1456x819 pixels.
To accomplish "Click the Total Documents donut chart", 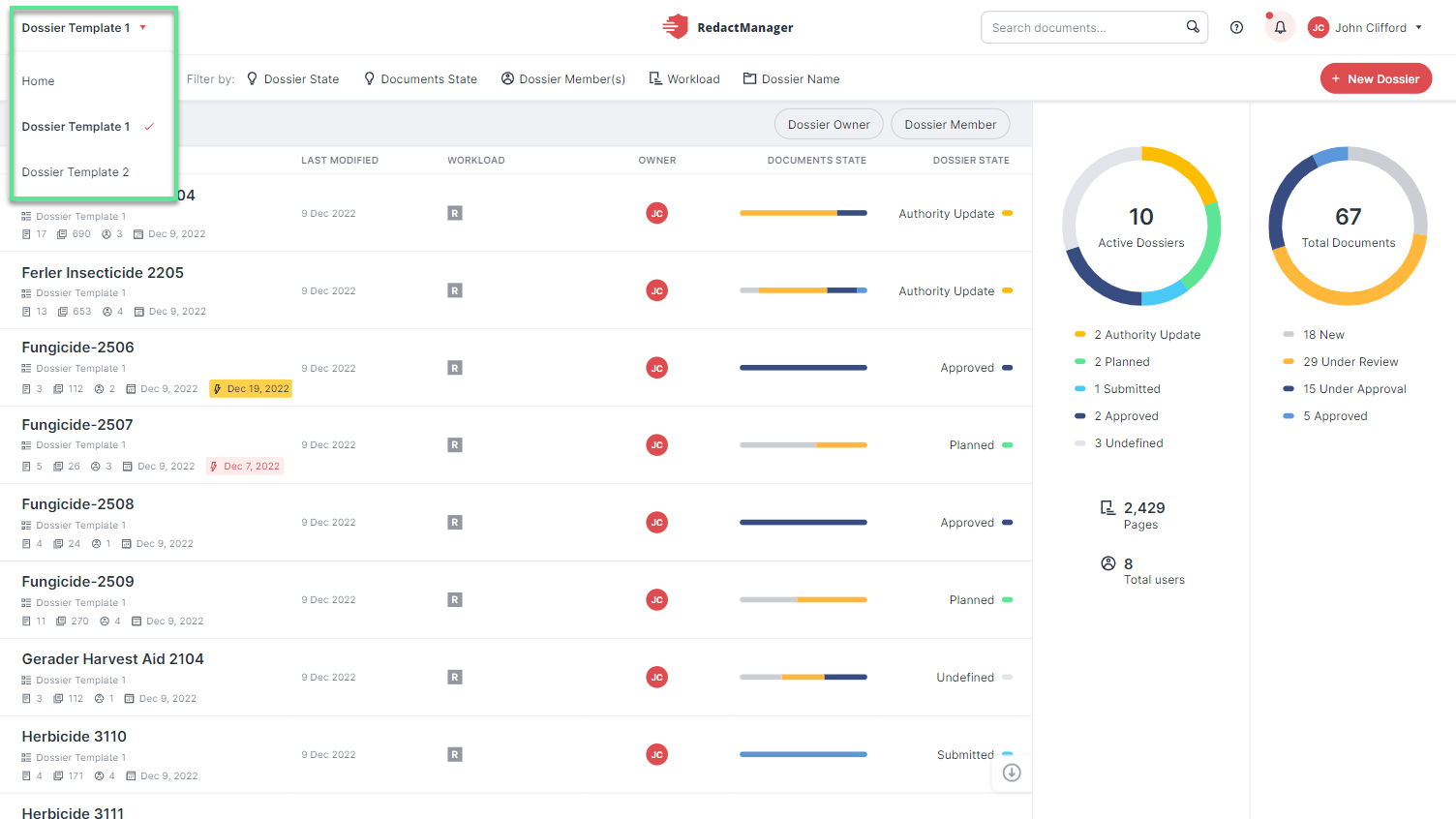I will tap(1349, 227).
